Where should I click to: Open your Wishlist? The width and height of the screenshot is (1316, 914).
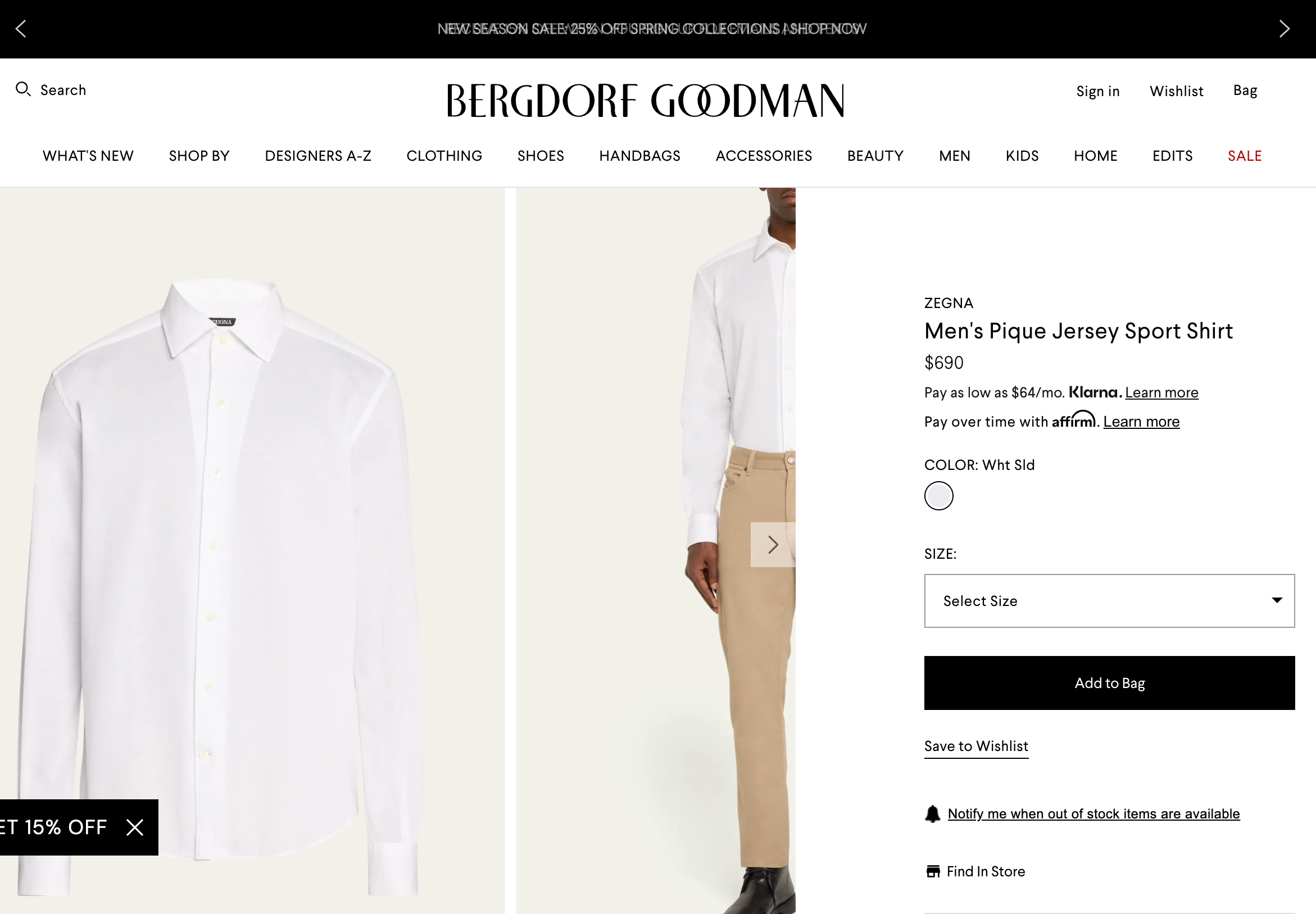pos(1176,91)
